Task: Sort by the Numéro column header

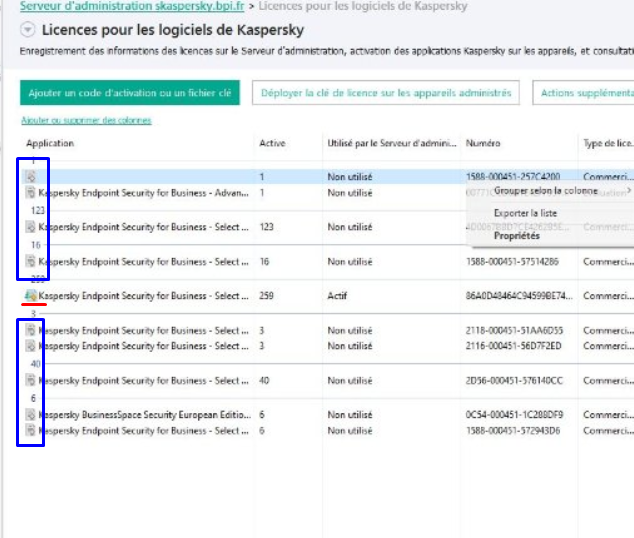Action: [484, 144]
